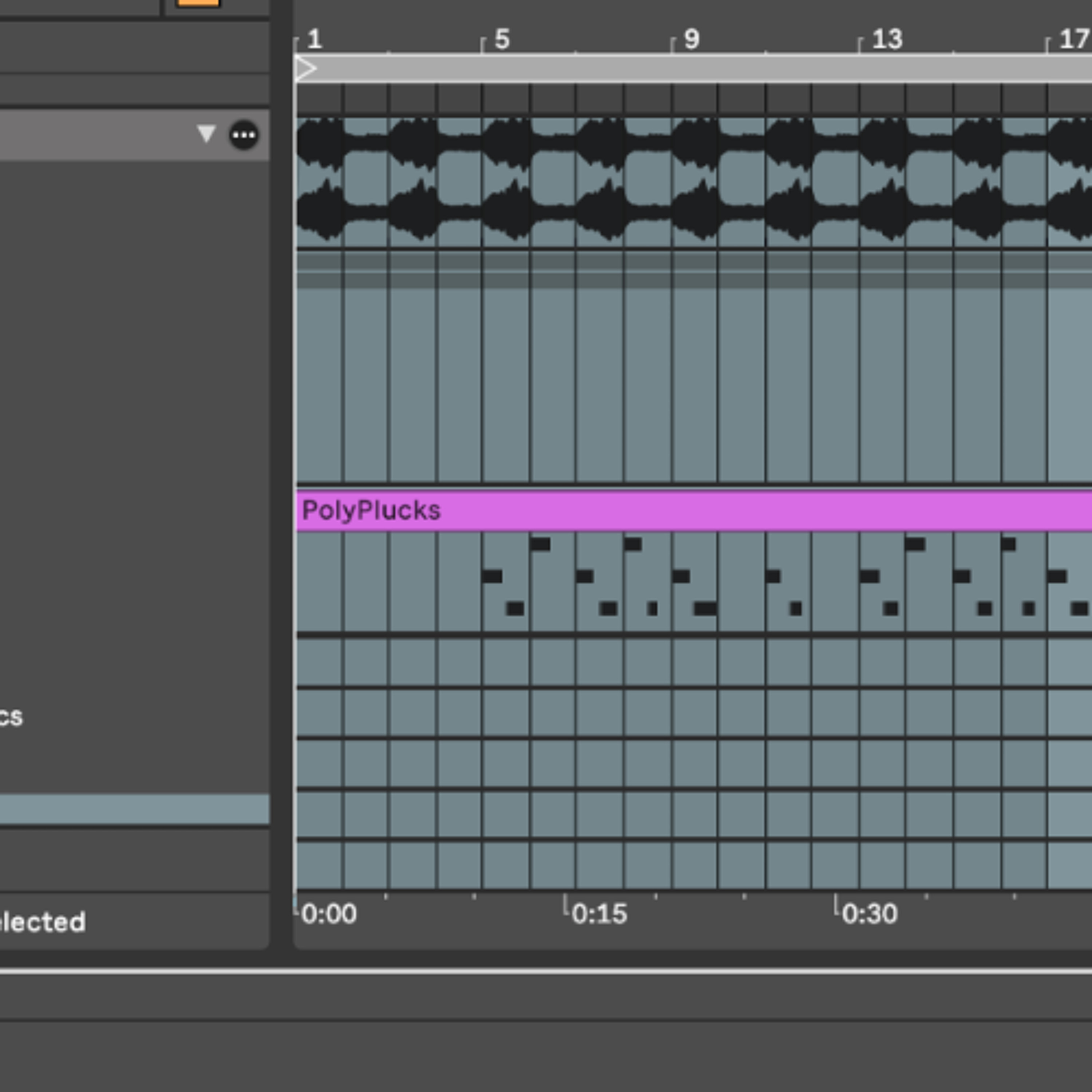Select the highlighted light-blue row in the left panel
The height and width of the screenshot is (1092, 1092).
tap(135, 809)
